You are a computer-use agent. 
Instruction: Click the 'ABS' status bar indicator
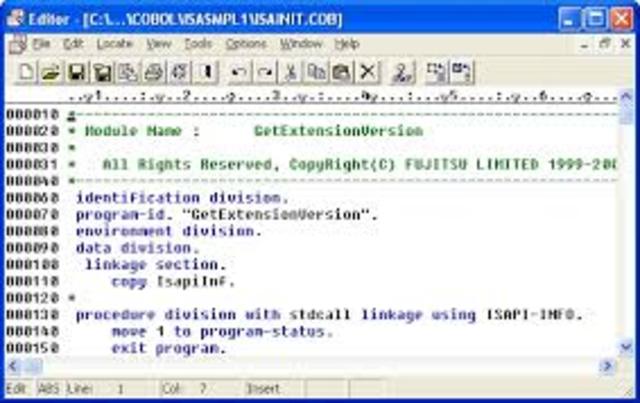(x=49, y=389)
